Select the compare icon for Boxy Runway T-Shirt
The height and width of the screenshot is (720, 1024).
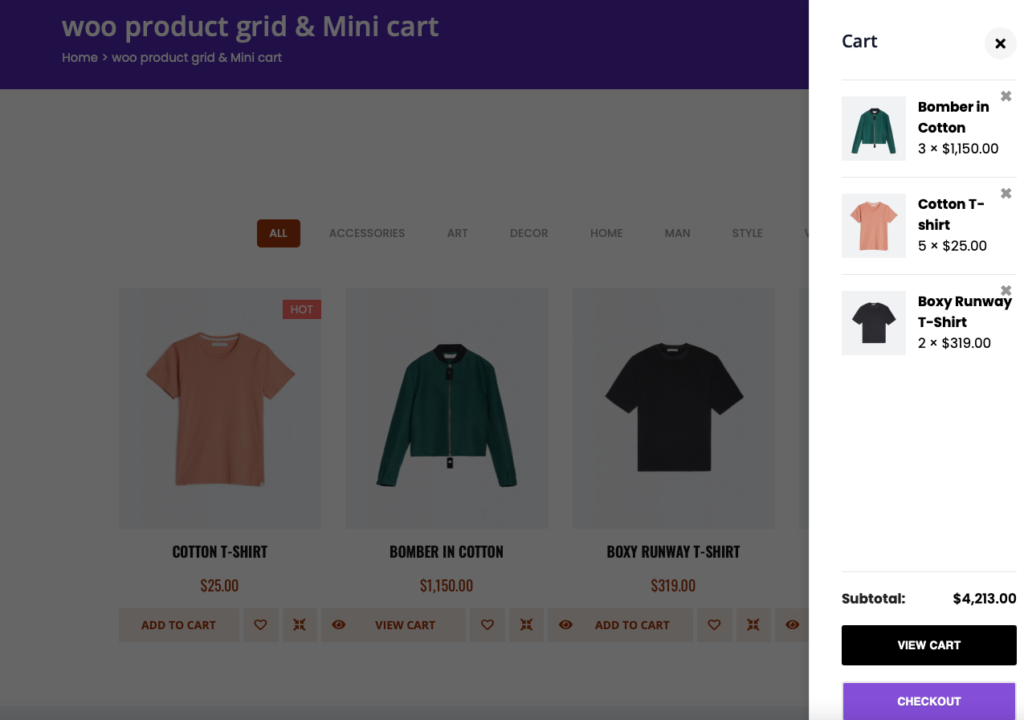[753, 625]
